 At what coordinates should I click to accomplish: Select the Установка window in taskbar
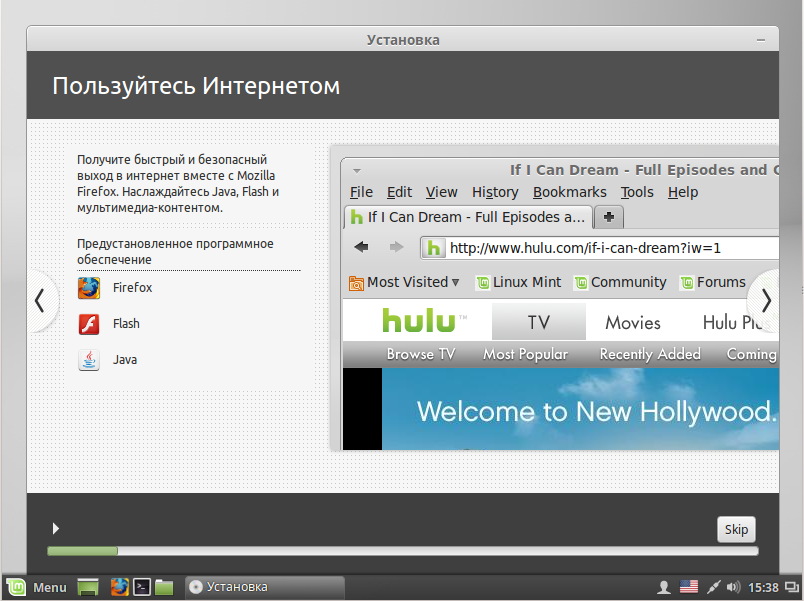click(x=263, y=587)
